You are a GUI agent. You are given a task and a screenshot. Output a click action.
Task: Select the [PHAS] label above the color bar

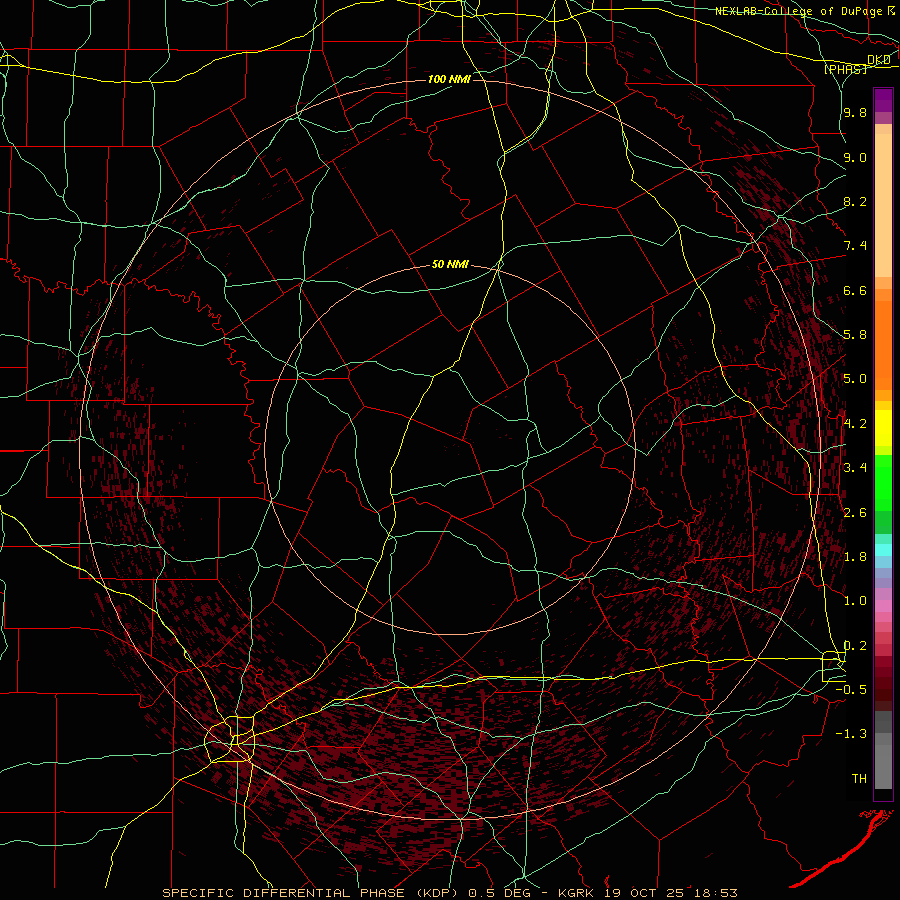point(845,69)
